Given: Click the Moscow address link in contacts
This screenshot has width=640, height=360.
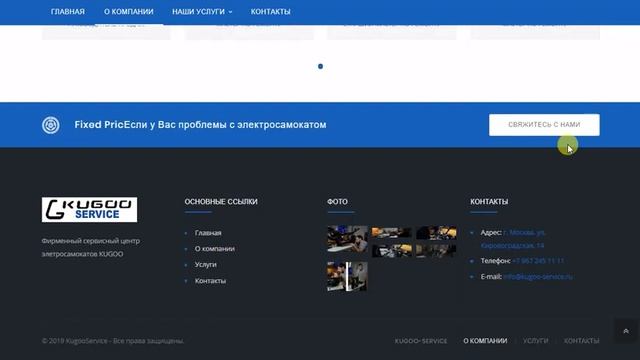Looking at the screenshot, I should point(513,239).
